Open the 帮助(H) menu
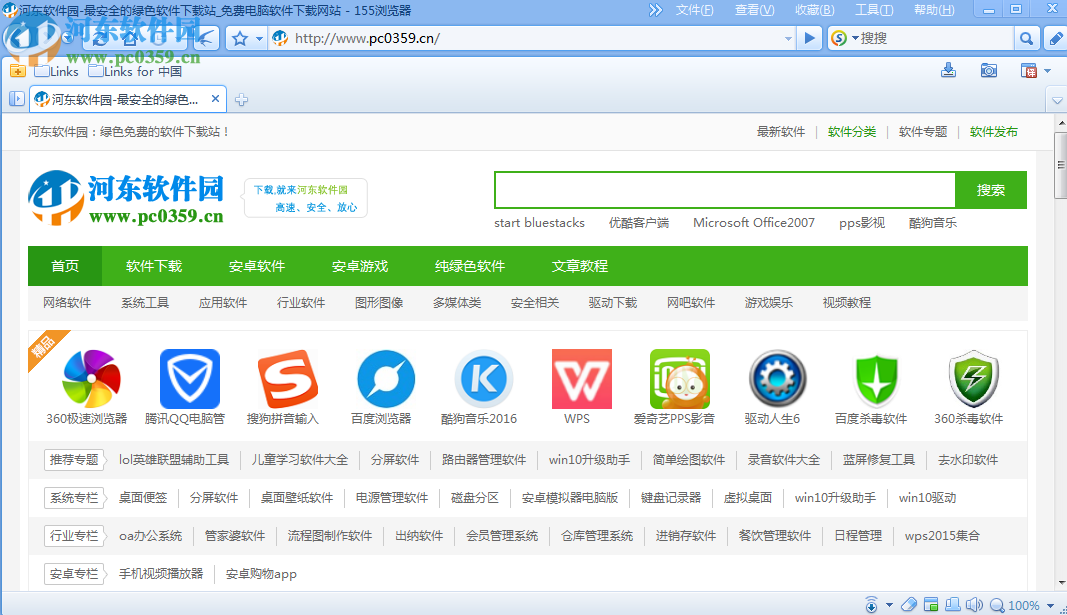The height and width of the screenshot is (615, 1067). [934, 10]
